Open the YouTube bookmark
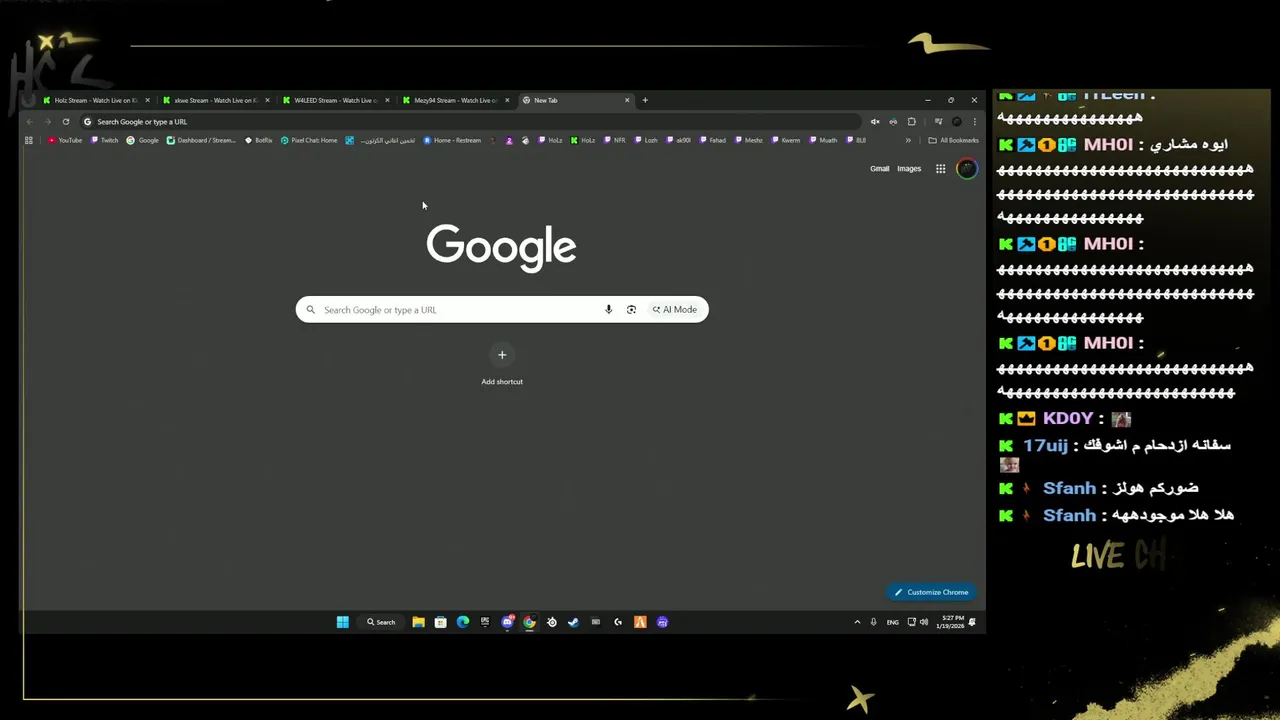The width and height of the screenshot is (1280, 720). click(65, 140)
